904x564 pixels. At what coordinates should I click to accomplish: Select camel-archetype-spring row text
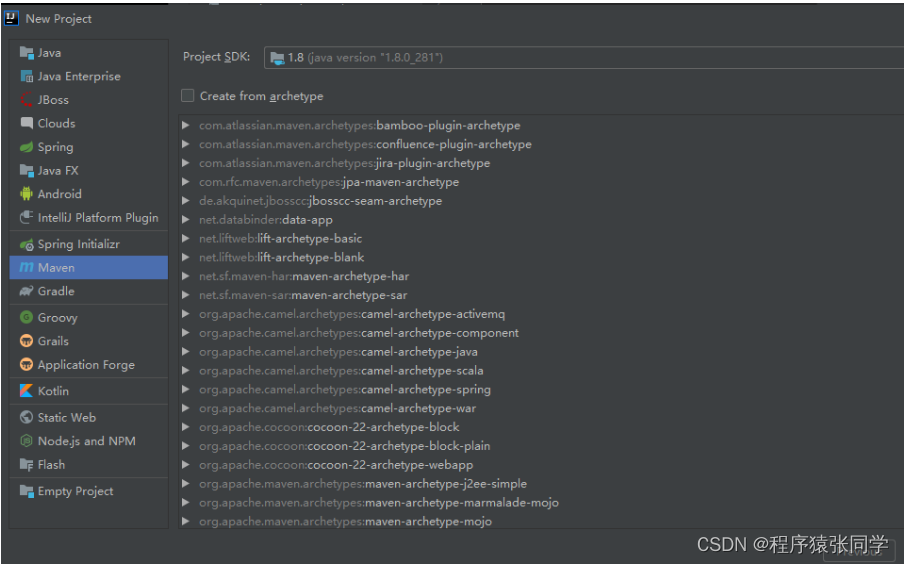pos(345,389)
